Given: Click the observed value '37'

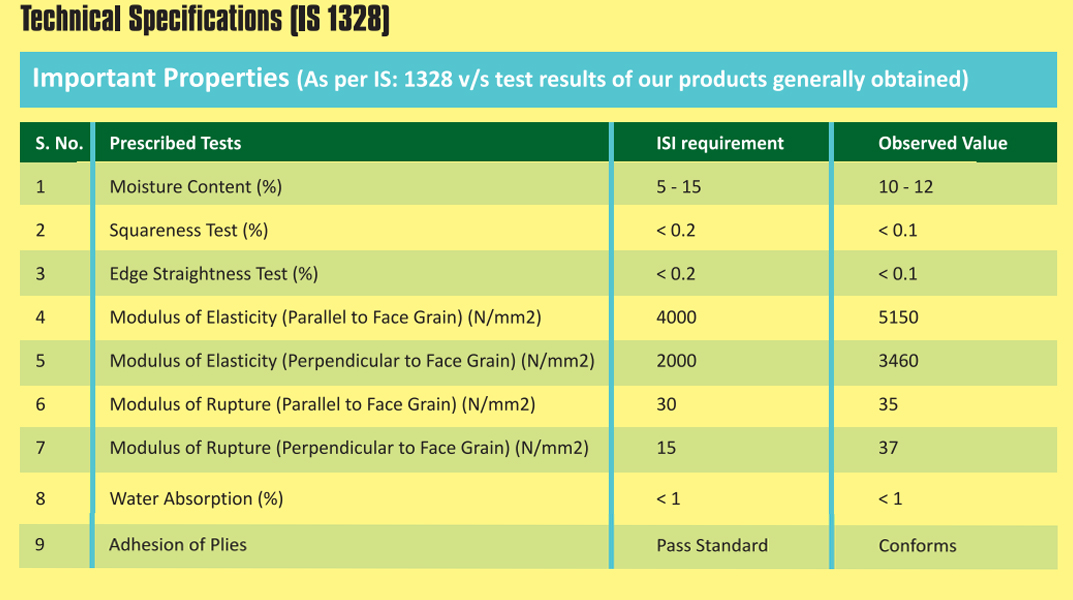Looking at the screenshot, I should 888,448.
